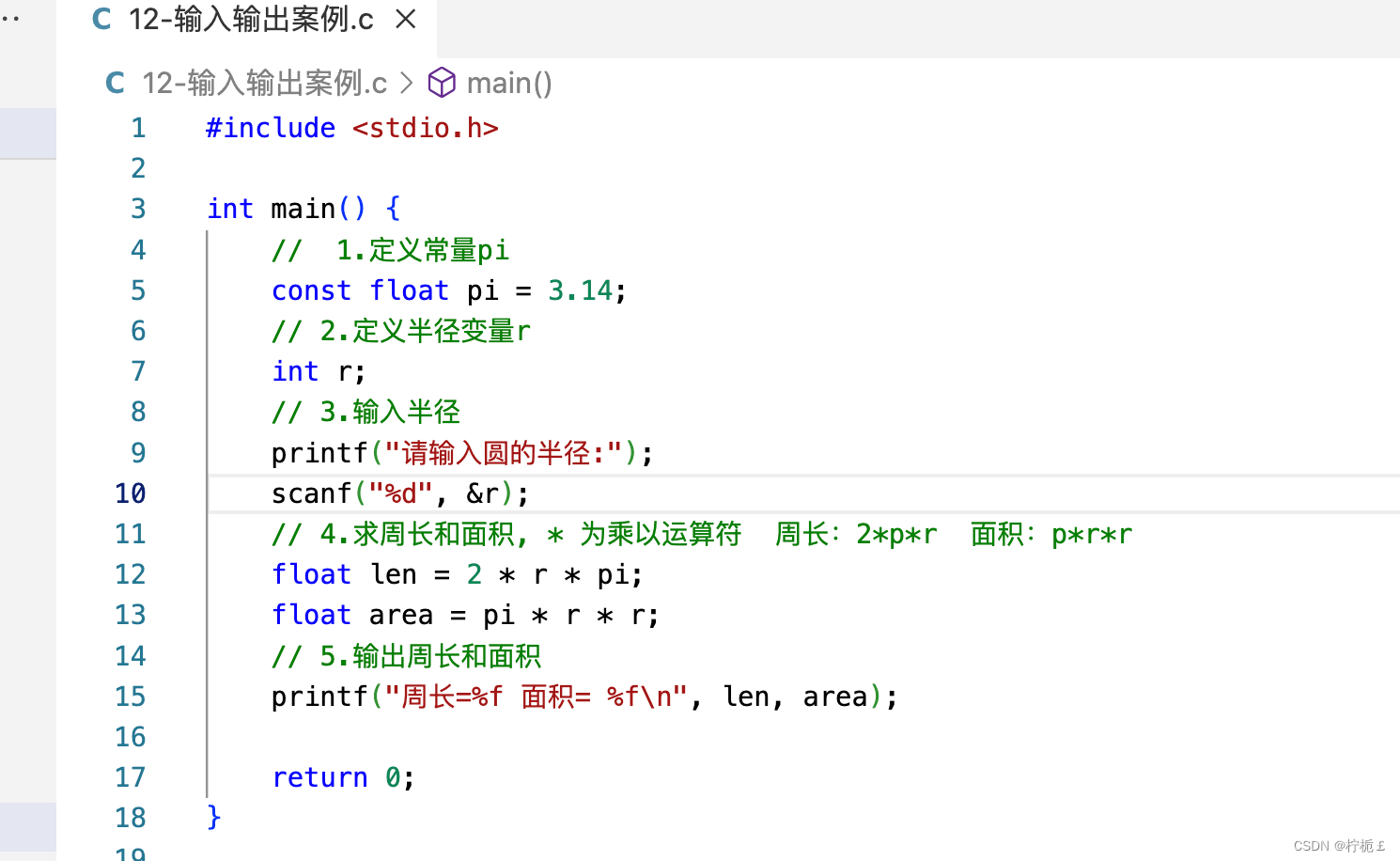Viewport: 1400px width, 861px height.
Task: Open the main() breadcrumb symbol
Action: coord(509,83)
